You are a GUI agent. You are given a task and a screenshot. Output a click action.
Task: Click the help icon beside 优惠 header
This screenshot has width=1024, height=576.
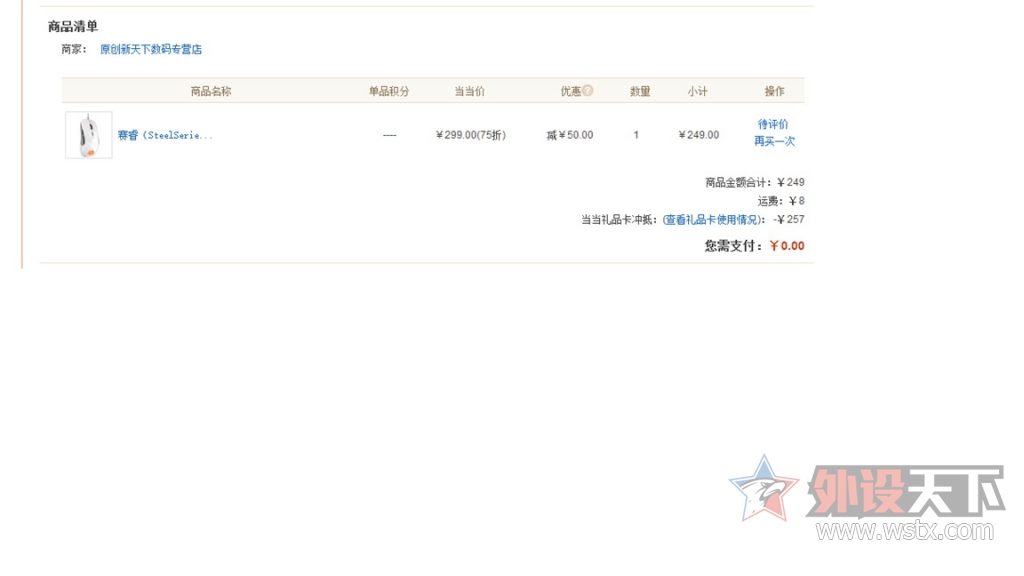[588, 91]
